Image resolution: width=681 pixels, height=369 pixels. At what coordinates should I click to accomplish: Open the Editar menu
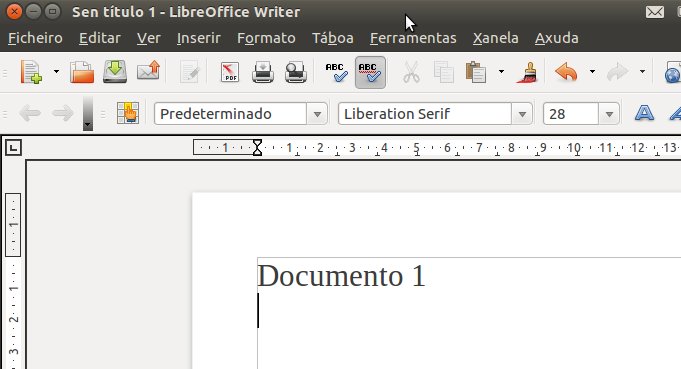point(99,38)
